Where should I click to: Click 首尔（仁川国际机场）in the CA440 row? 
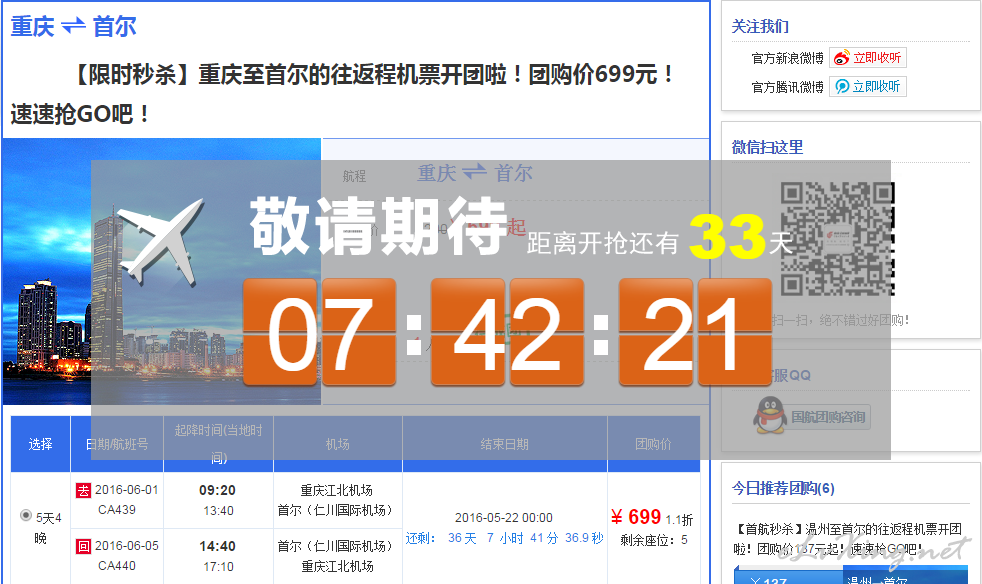[338, 546]
